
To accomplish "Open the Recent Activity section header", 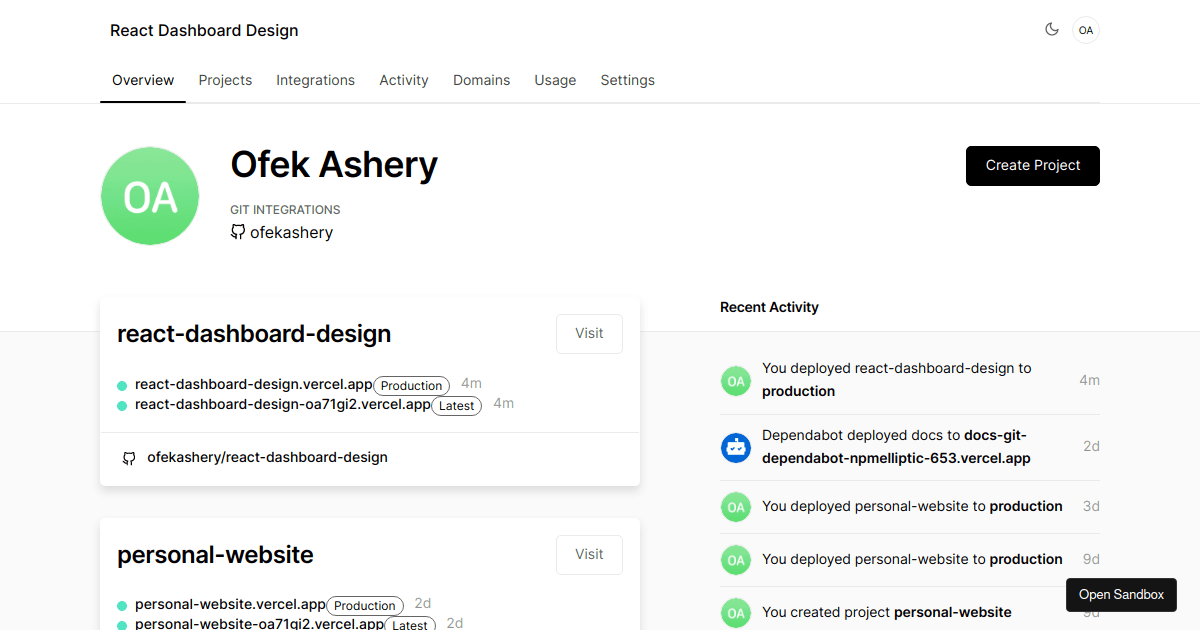I will point(769,307).
